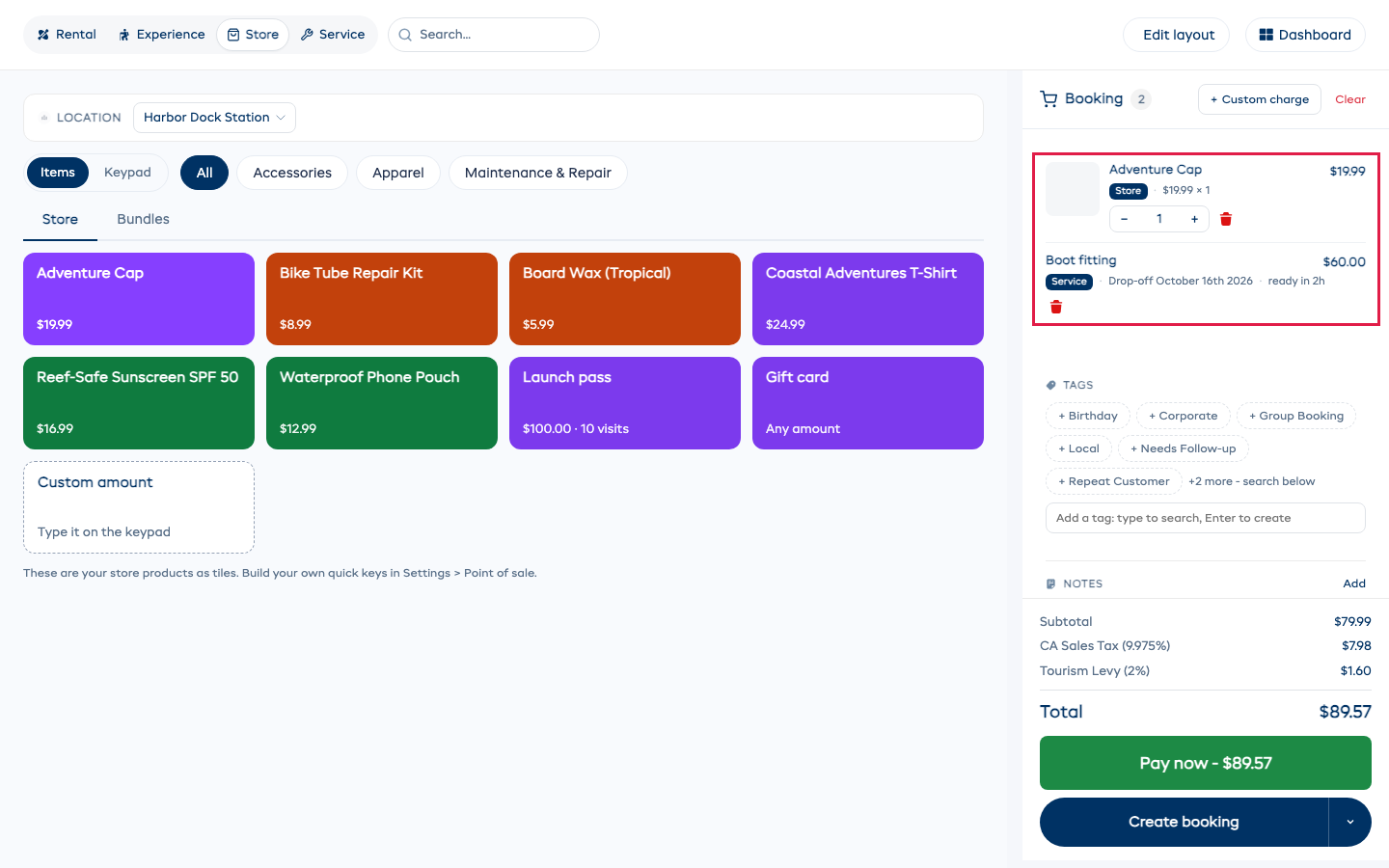The width and height of the screenshot is (1389, 868).
Task: Add Waterproof Phone Pouch tile
Action: (382, 403)
